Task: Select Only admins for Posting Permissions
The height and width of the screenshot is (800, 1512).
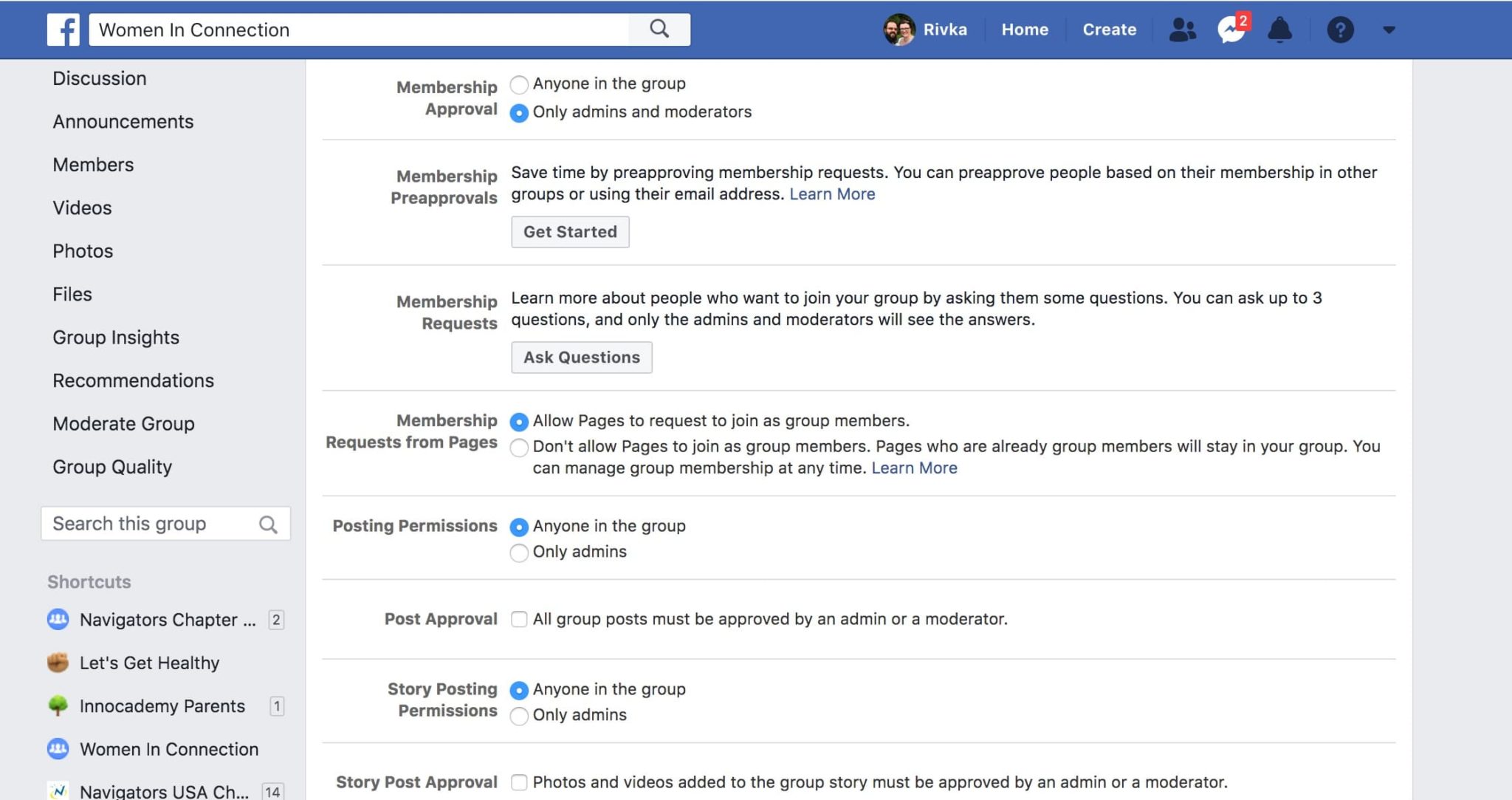Action: click(x=519, y=553)
